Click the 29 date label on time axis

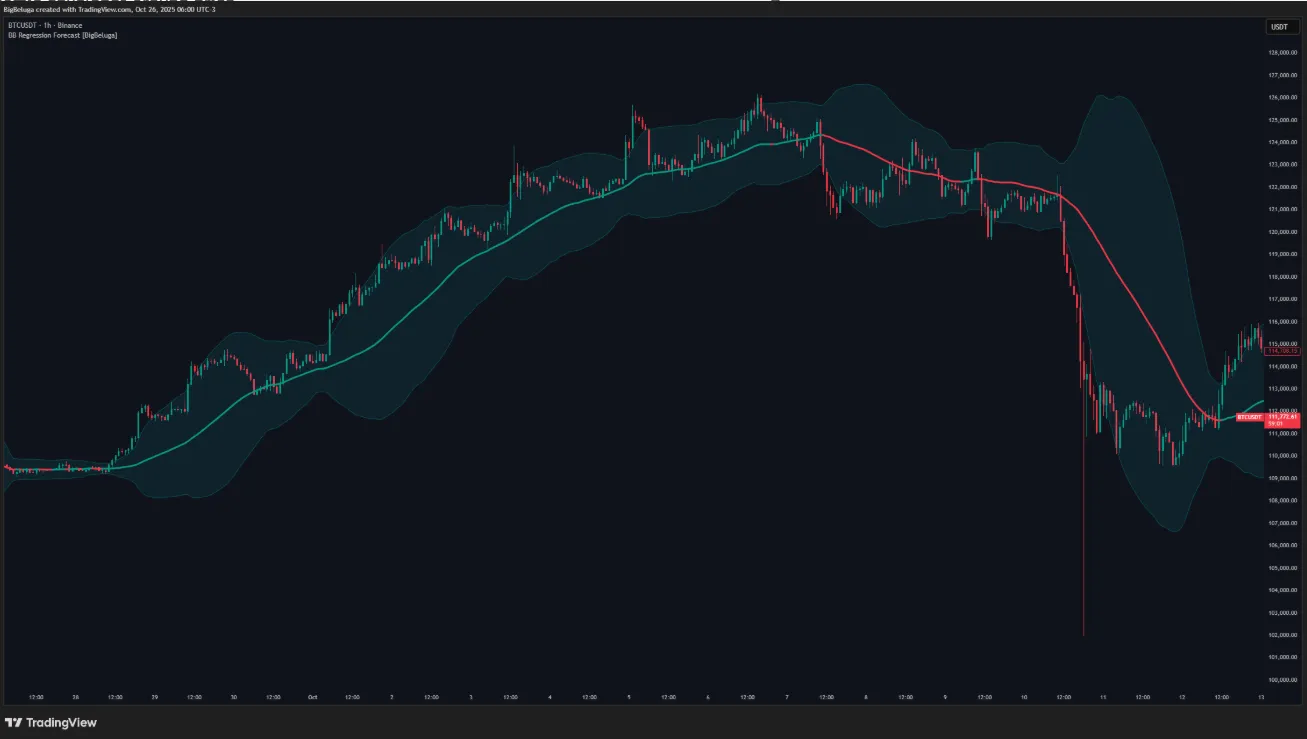point(154,697)
